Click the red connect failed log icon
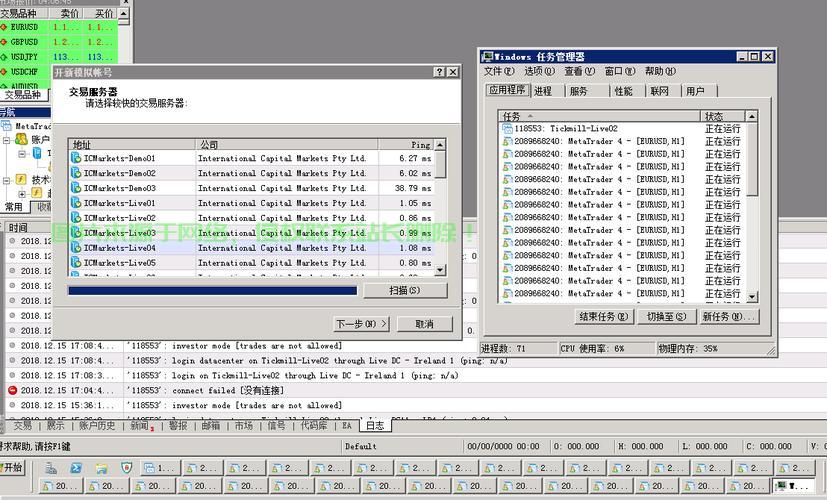The height and width of the screenshot is (500, 827). point(13,390)
